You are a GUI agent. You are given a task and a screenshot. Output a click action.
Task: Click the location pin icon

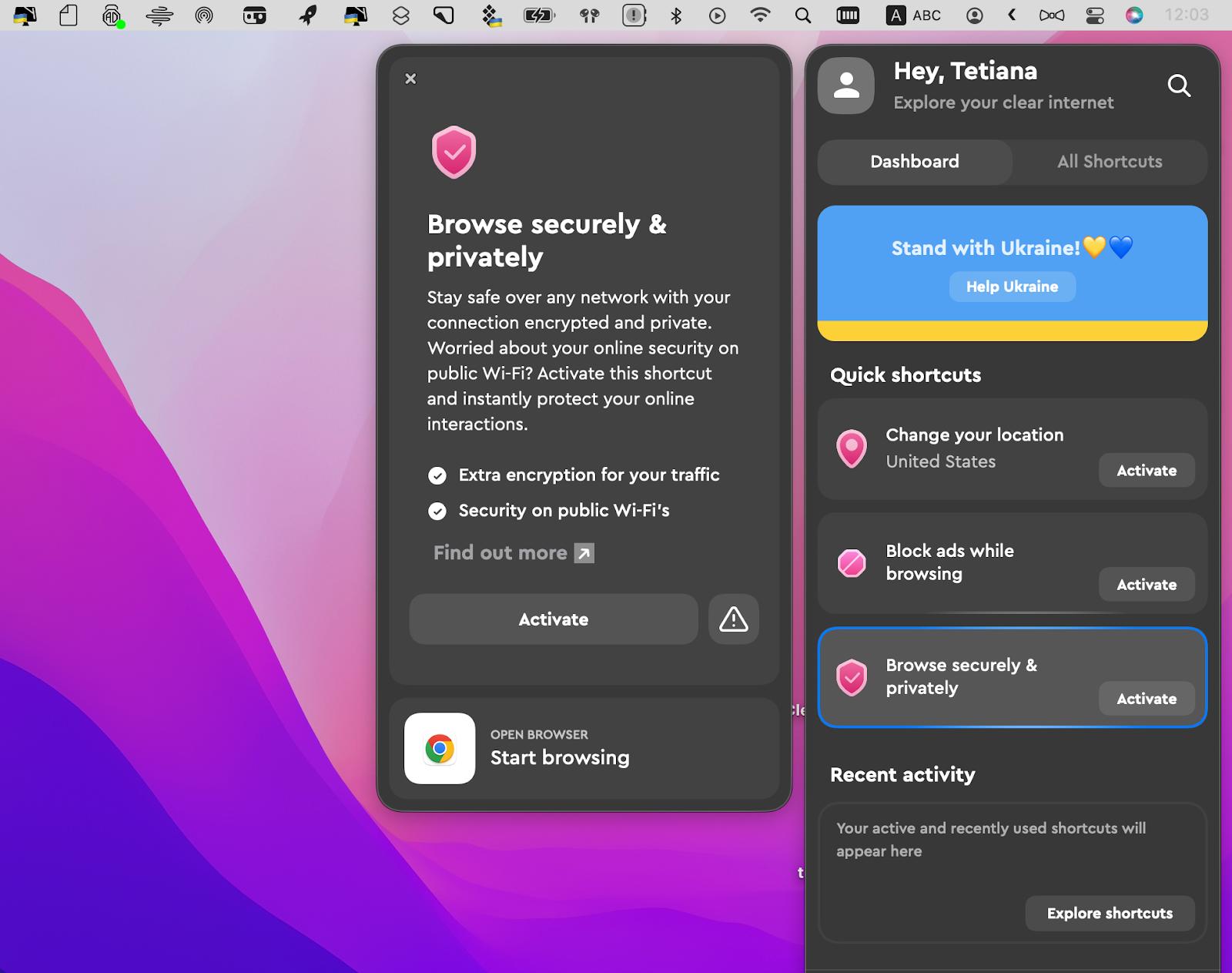click(x=852, y=448)
